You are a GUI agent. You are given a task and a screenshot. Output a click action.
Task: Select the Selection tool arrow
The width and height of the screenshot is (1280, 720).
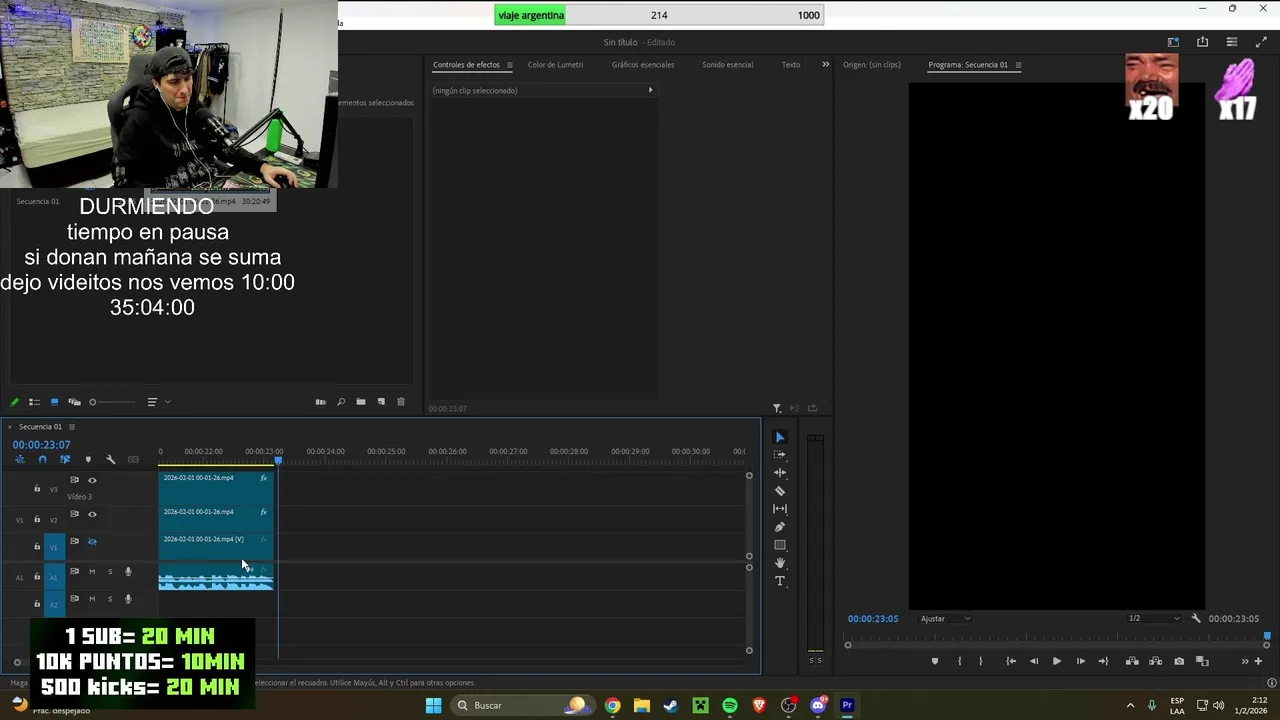780,437
